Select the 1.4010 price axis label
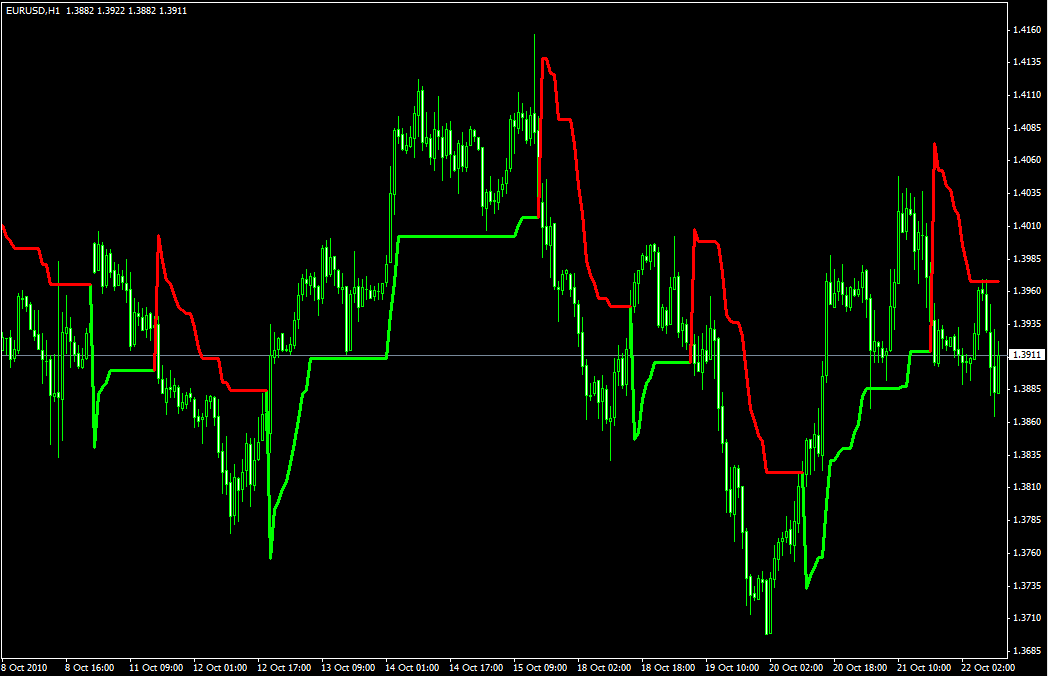This screenshot has width=1048, height=676. pos(1027,225)
